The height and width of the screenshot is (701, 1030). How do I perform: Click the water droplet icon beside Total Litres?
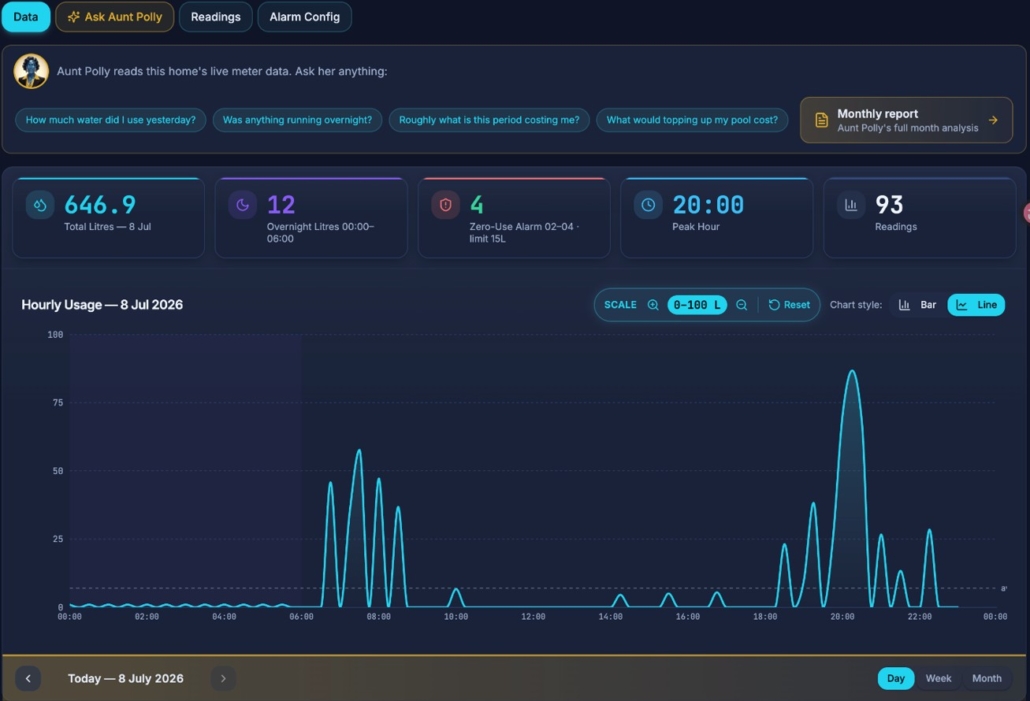pyautogui.click(x=40, y=205)
